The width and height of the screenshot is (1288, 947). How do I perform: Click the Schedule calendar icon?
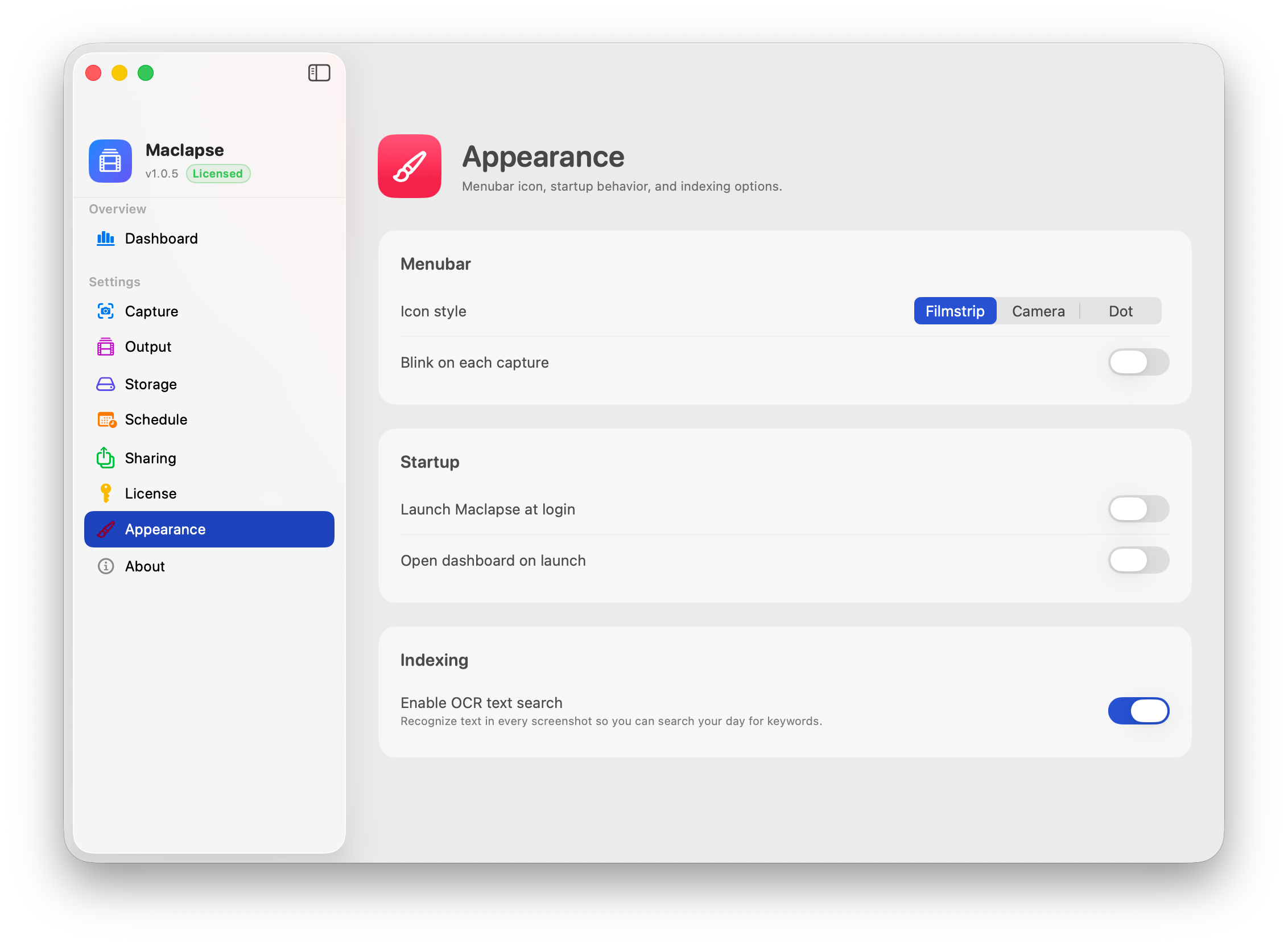(106, 419)
